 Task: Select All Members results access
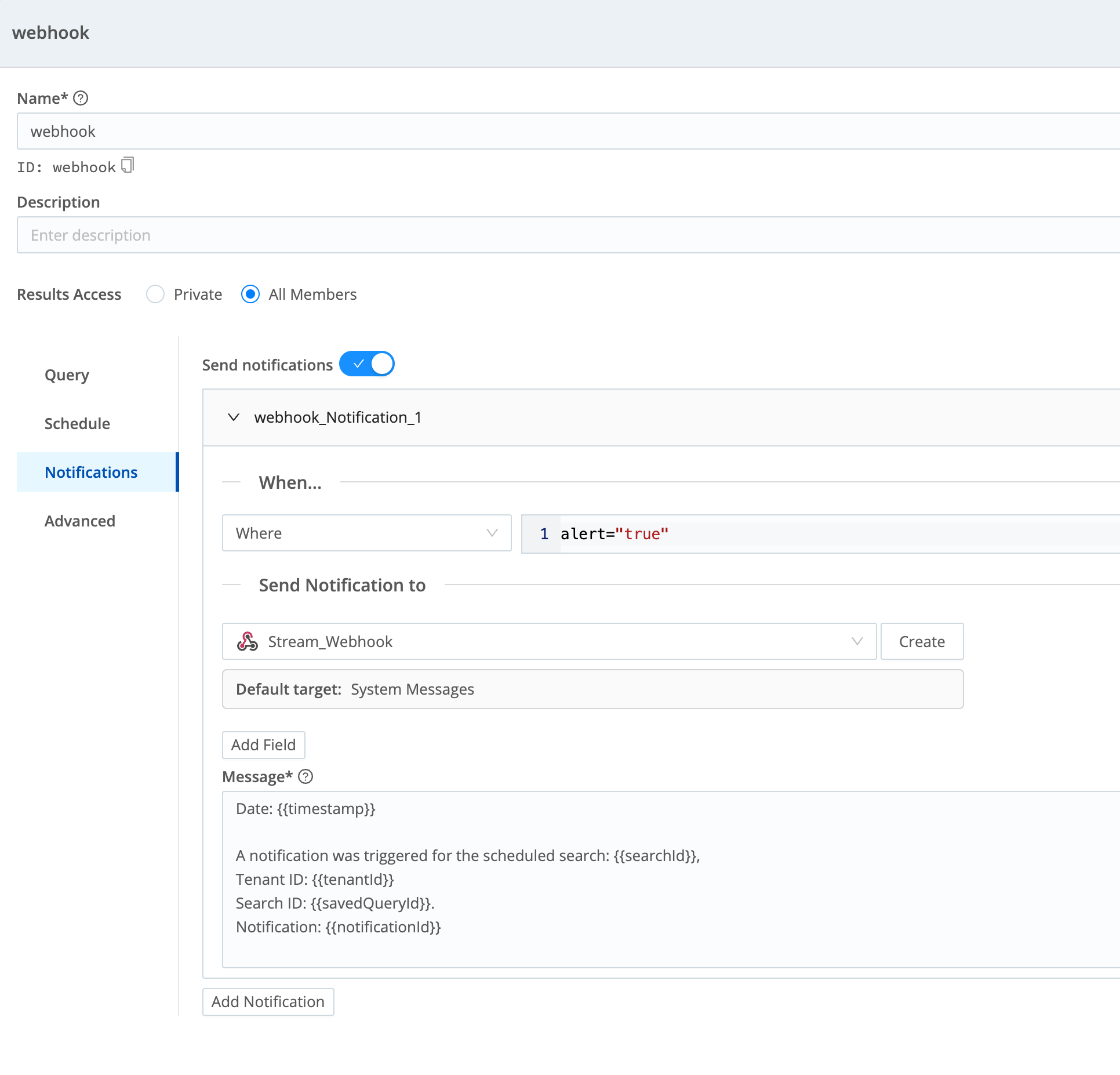250,294
